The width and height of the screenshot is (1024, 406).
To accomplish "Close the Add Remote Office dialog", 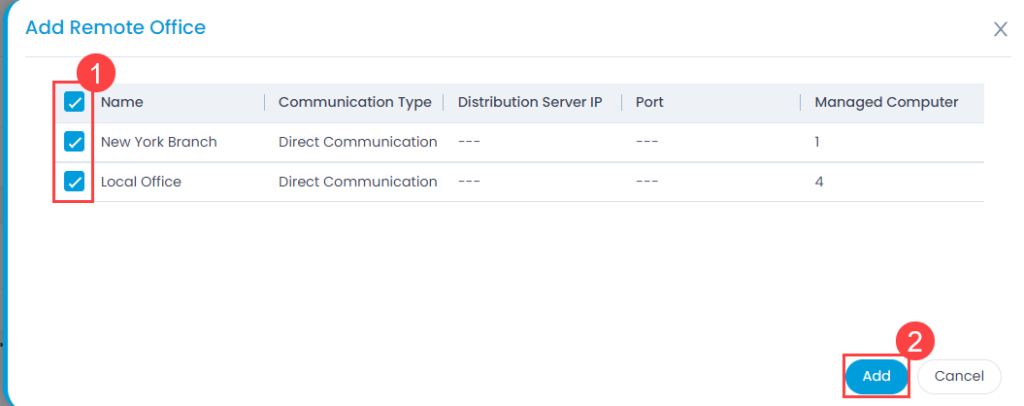I will pyautogui.click(x=1000, y=29).
